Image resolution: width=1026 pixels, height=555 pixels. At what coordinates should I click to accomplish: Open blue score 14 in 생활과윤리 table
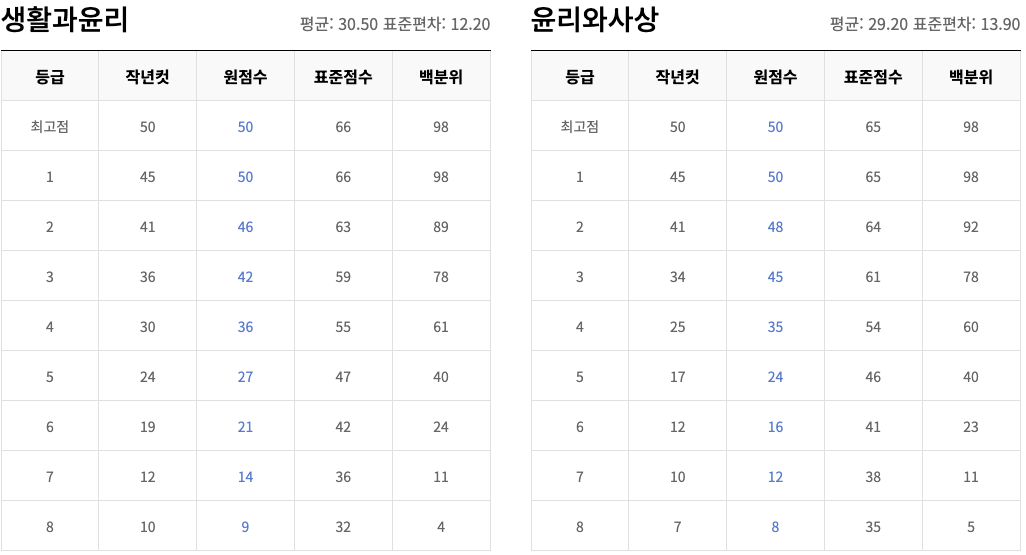(245, 477)
